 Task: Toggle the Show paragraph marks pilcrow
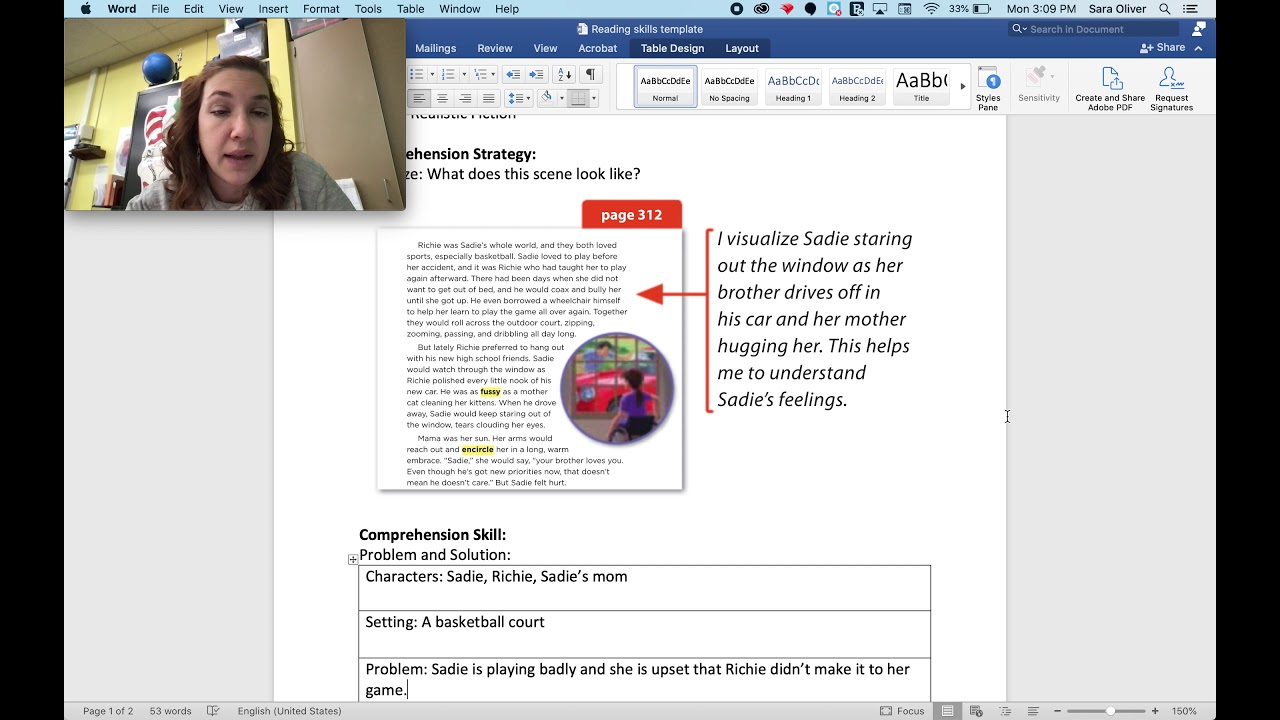pos(590,75)
